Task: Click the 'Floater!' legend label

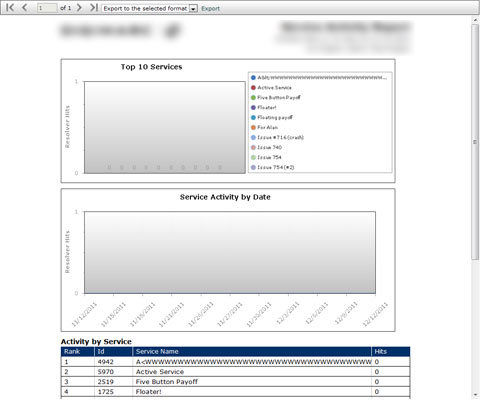Action: coord(267,108)
